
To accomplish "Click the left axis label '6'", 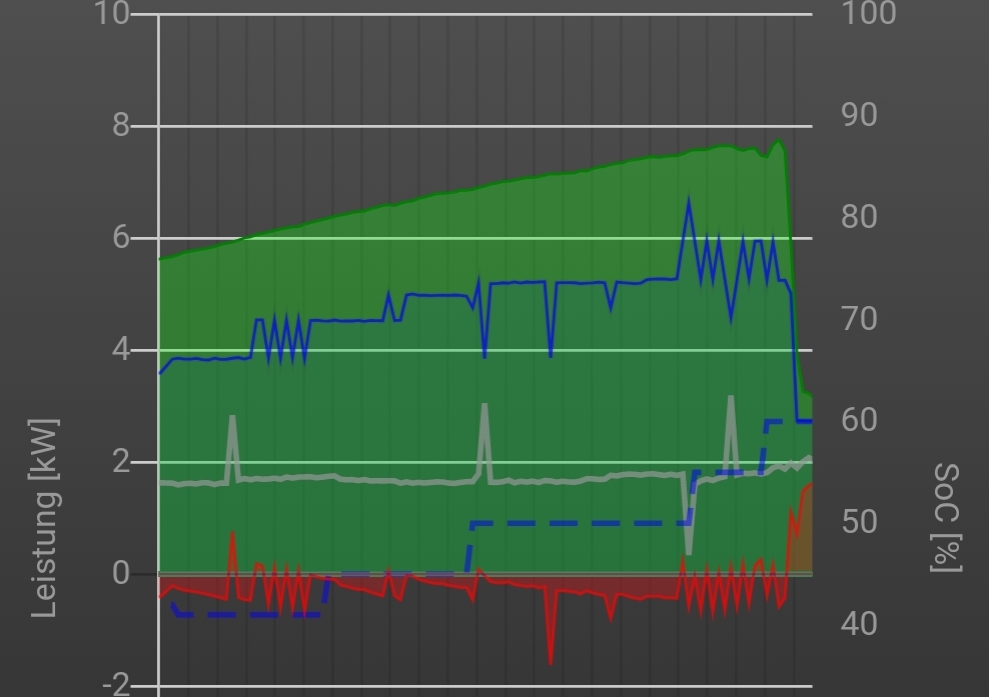I will pos(121,237).
